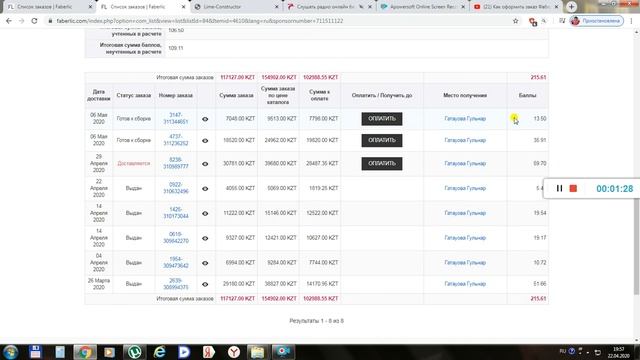Open the Windows Start menu

(10, 352)
